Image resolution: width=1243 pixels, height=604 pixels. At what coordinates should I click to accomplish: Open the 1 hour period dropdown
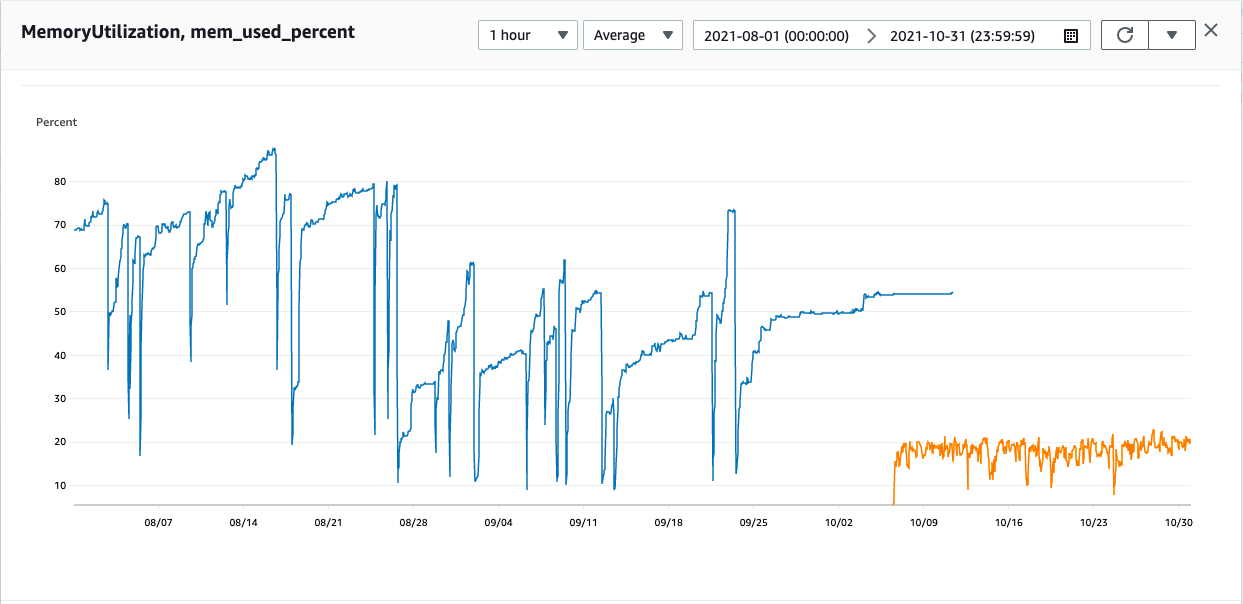527,35
